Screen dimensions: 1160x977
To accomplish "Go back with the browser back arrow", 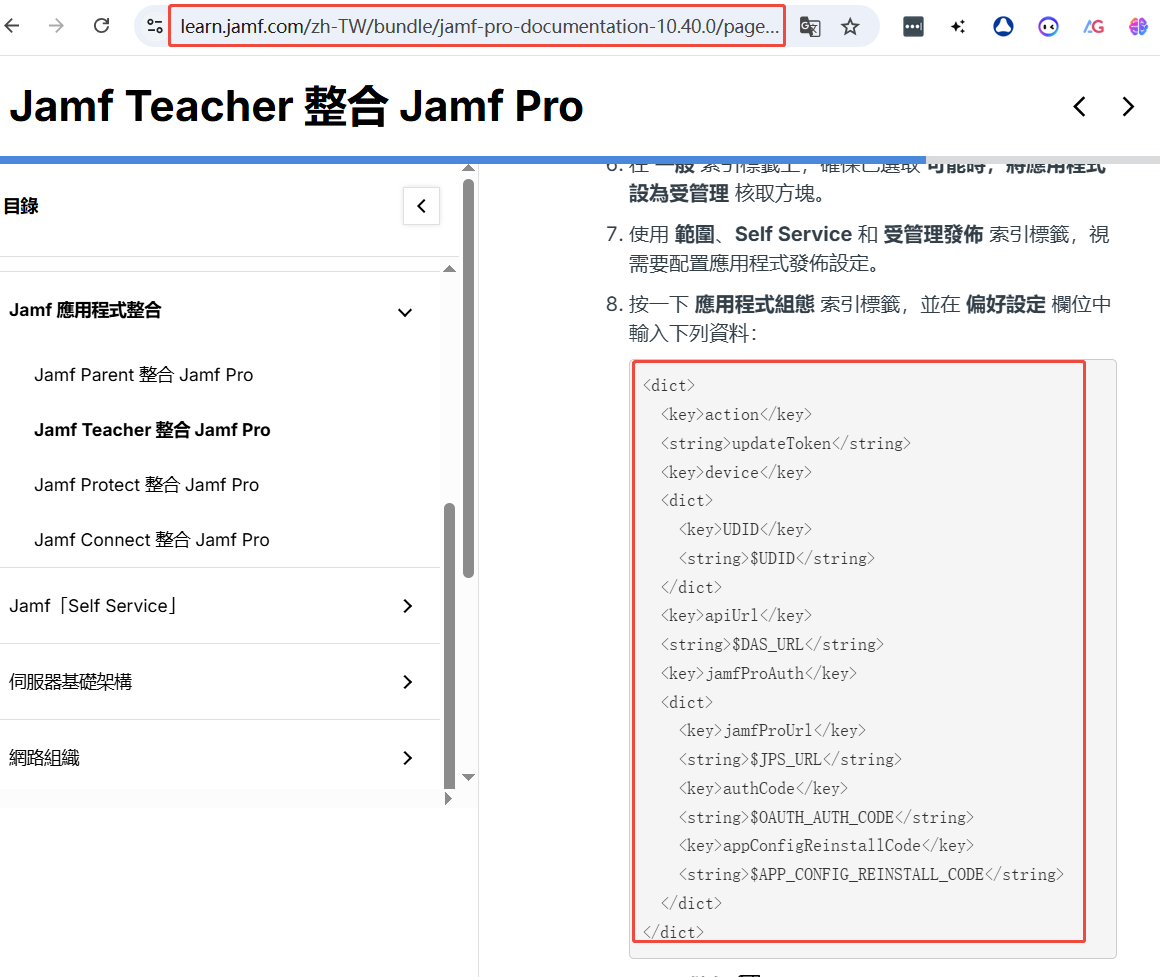I will [12, 26].
